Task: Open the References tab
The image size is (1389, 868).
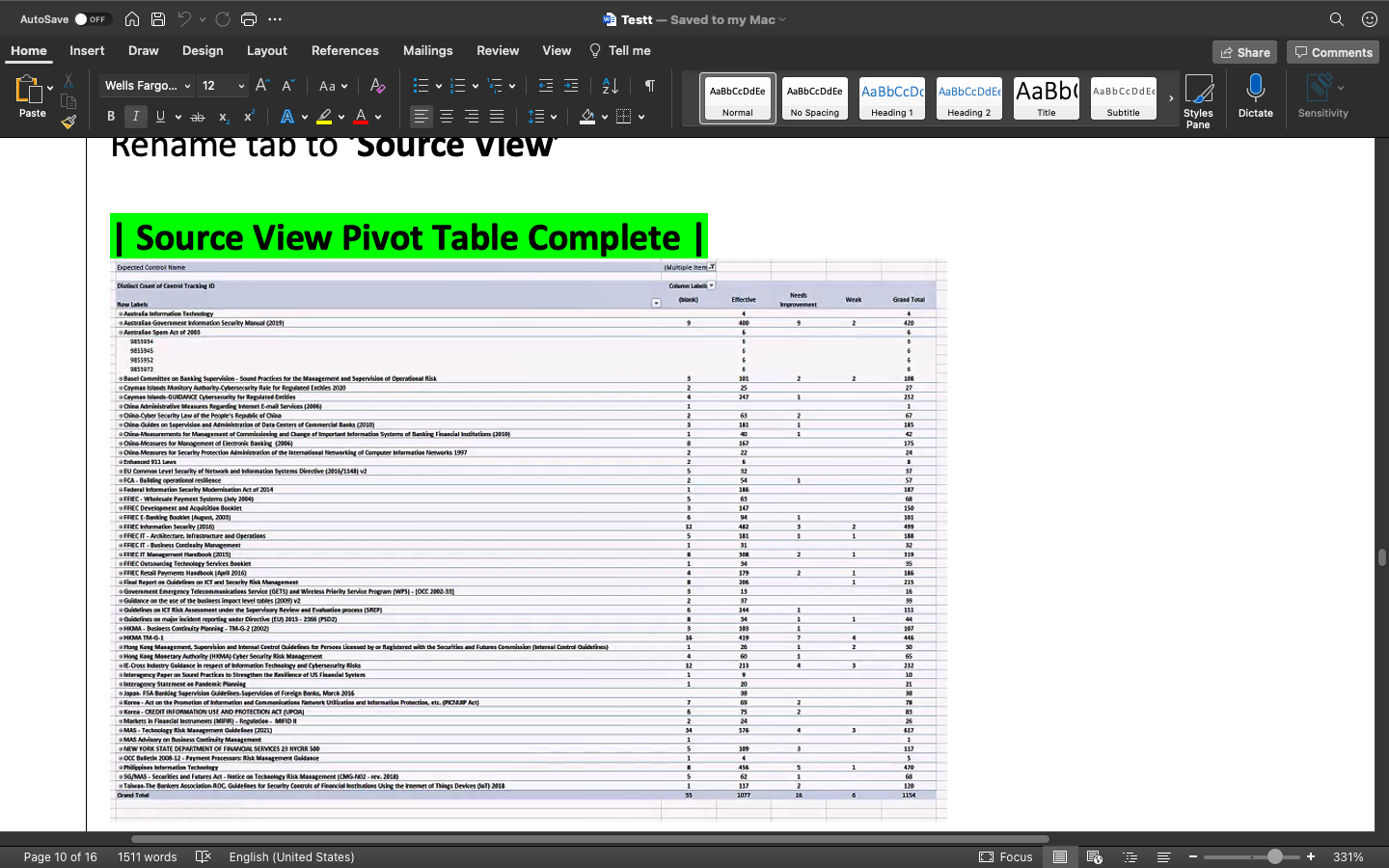Action: (x=345, y=51)
